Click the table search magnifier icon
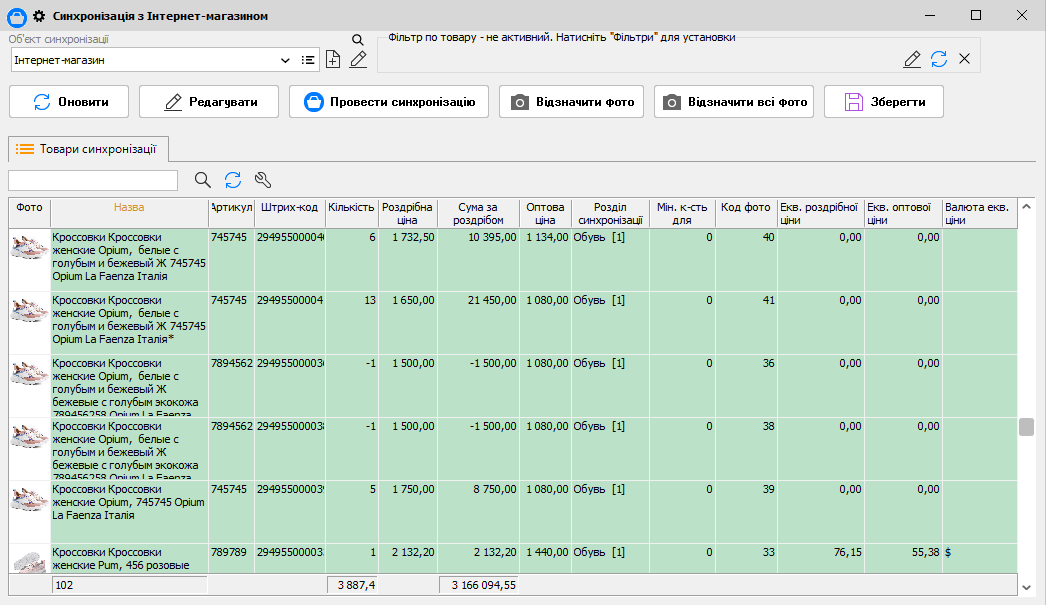The height and width of the screenshot is (605, 1046). pyautogui.click(x=203, y=180)
